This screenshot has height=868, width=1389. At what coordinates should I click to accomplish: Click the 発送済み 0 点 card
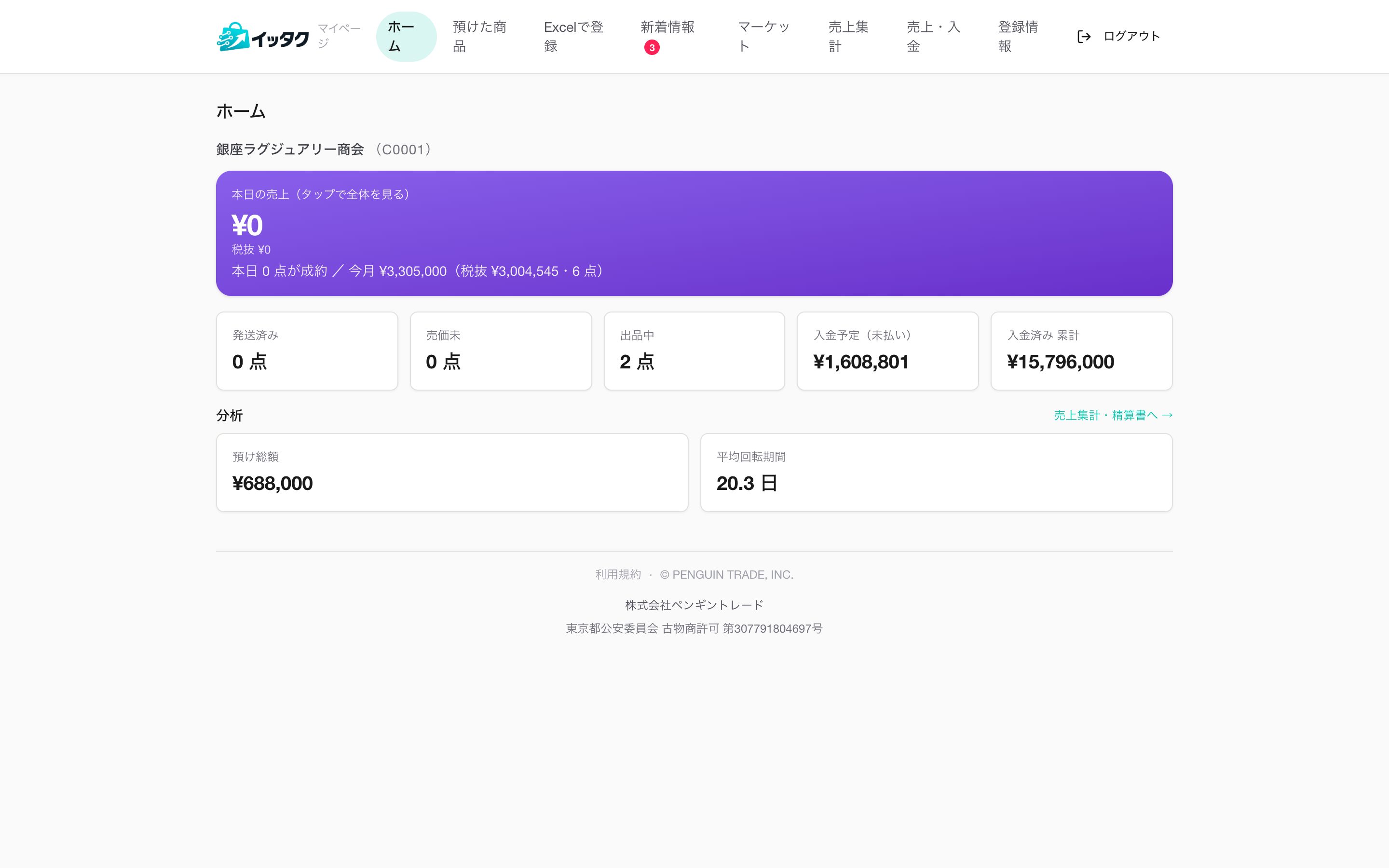click(x=307, y=351)
